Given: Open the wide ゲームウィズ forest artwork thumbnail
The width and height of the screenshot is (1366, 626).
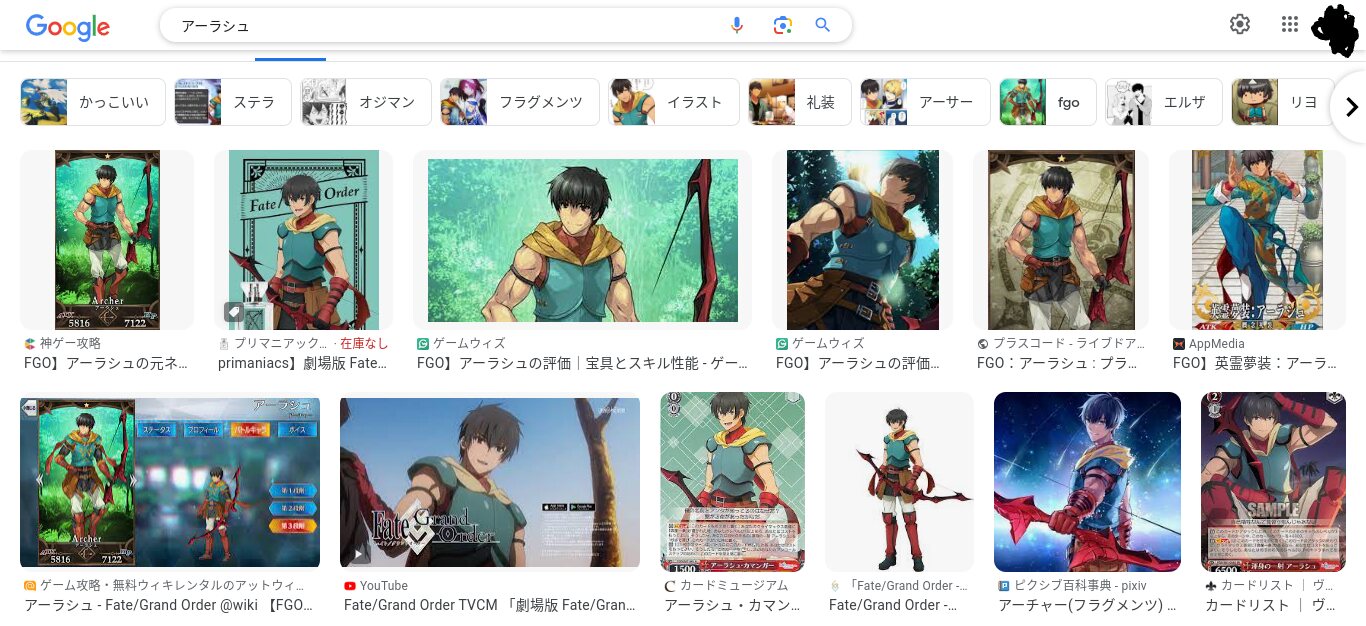Looking at the screenshot, I should (x=582, y=240).
